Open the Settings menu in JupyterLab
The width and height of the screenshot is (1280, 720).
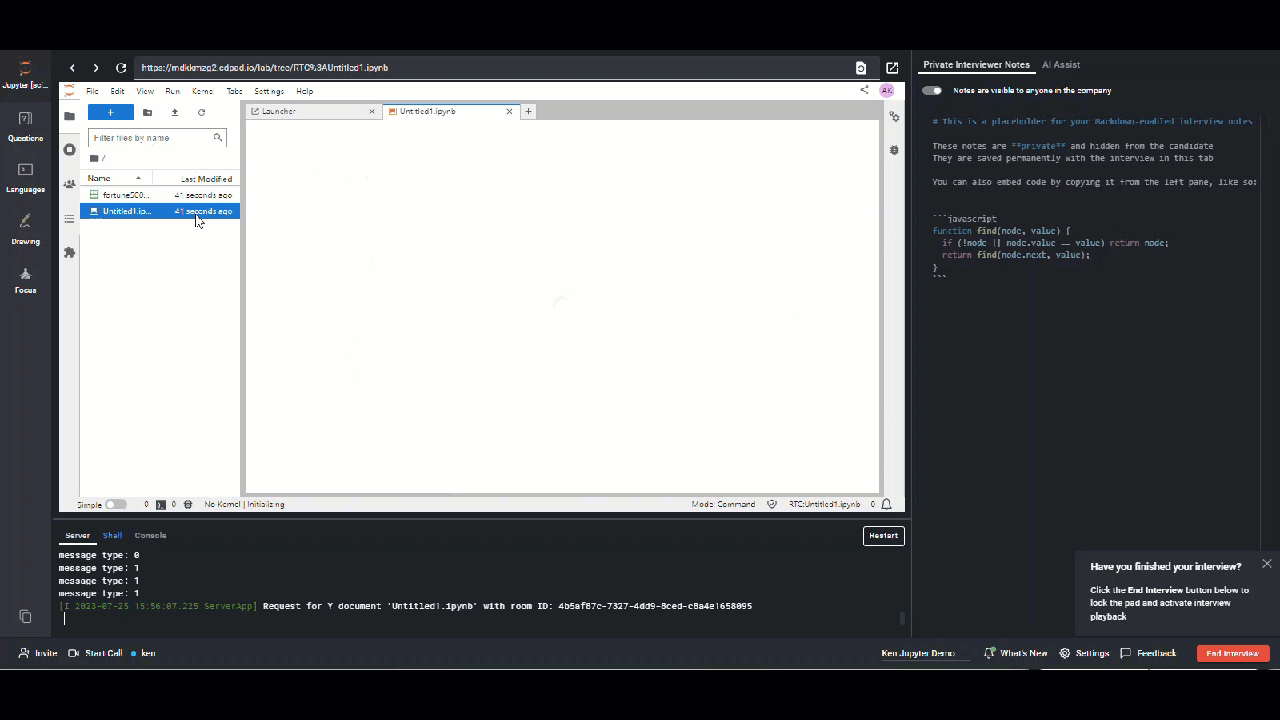269,92
